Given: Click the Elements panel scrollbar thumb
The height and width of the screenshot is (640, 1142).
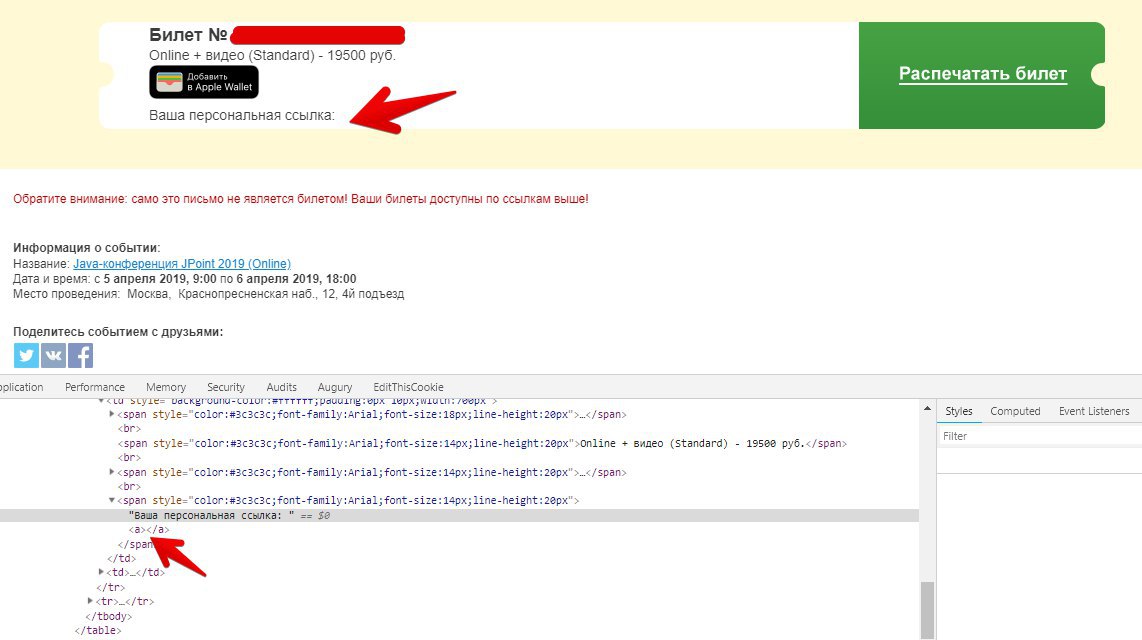Looking at the screenshot, I should tap(927, 610).
